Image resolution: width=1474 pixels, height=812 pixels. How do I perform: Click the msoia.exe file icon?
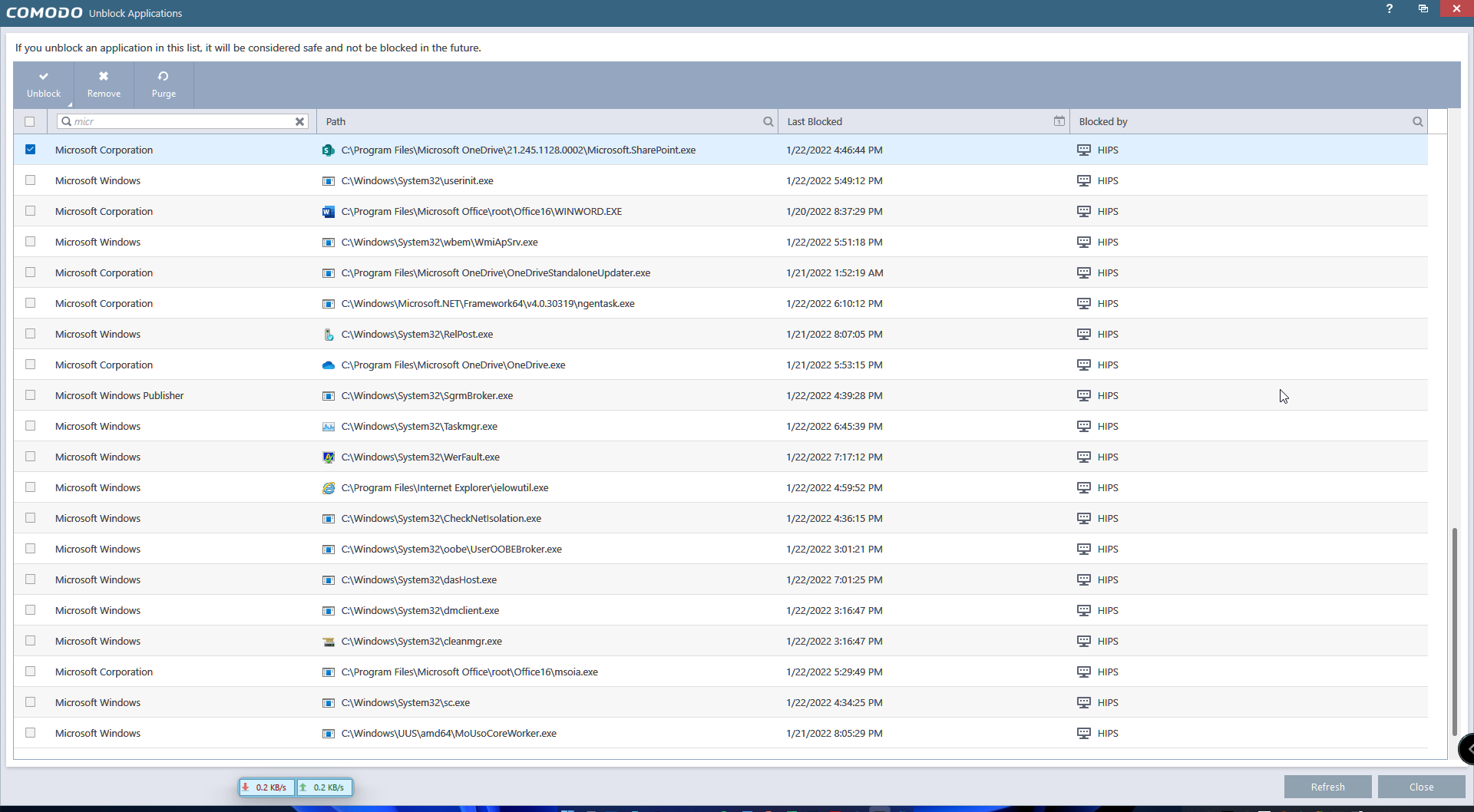coord(329,672)
